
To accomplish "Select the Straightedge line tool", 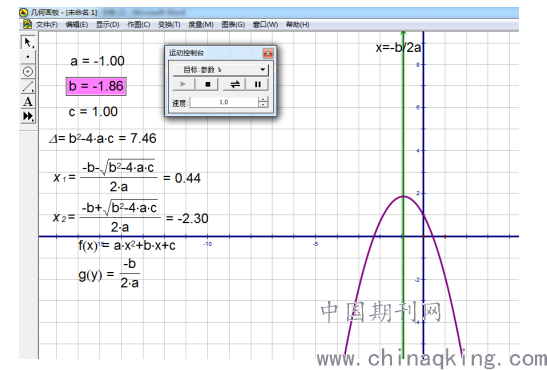I will coord(28,86).
